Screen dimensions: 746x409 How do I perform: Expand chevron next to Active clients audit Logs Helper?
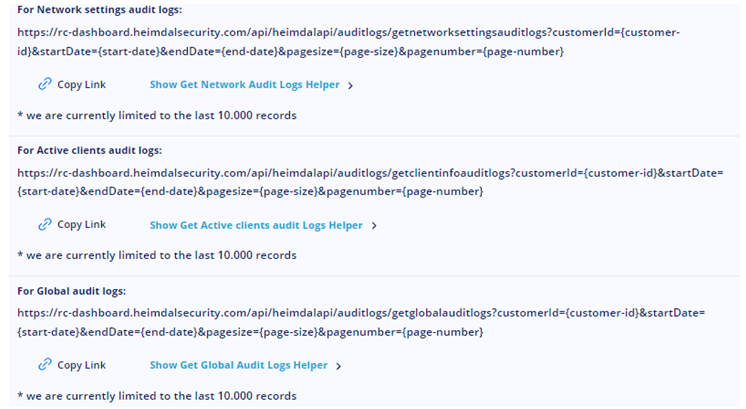(374, 225)
